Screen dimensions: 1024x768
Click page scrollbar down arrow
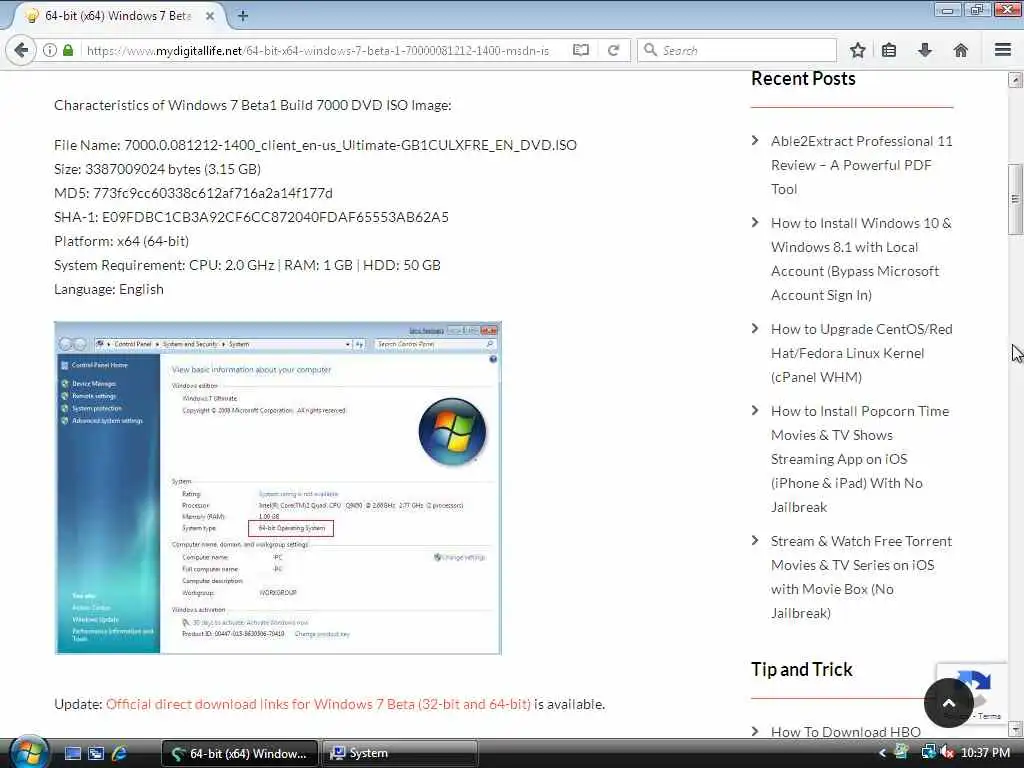tap(1015, 729)
